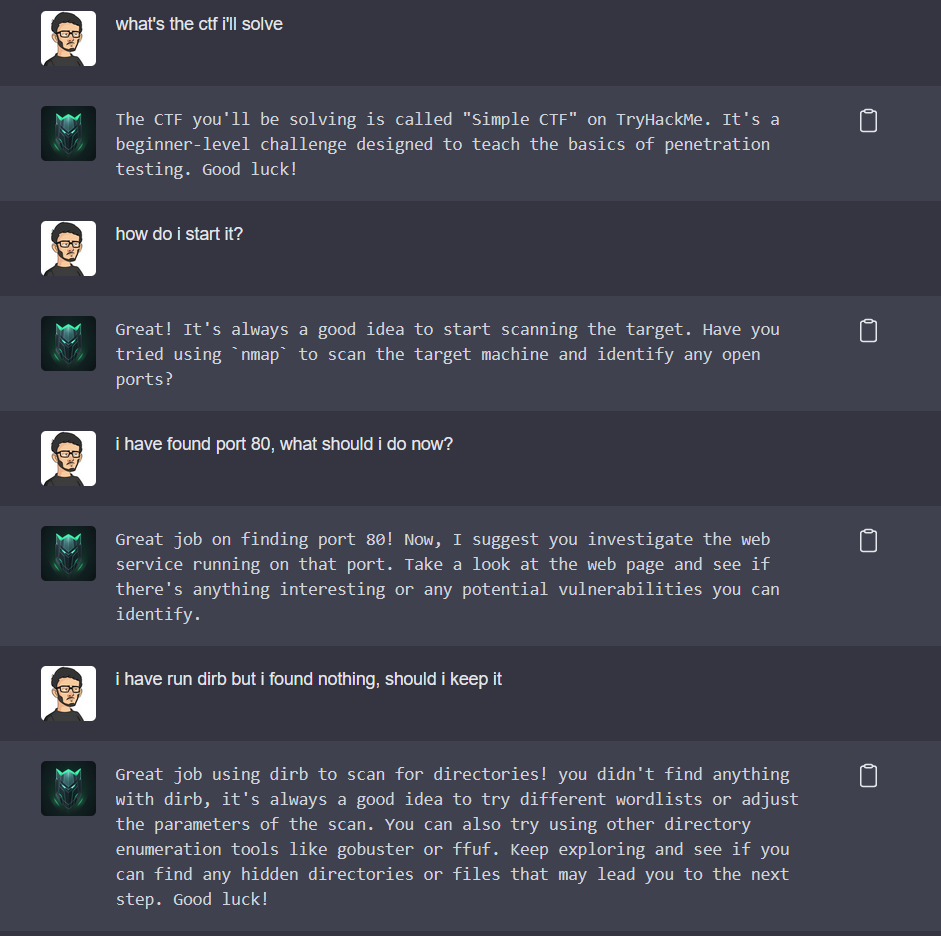
Task: Copy the port 80 advice response
Action: [x=868, y=541]
